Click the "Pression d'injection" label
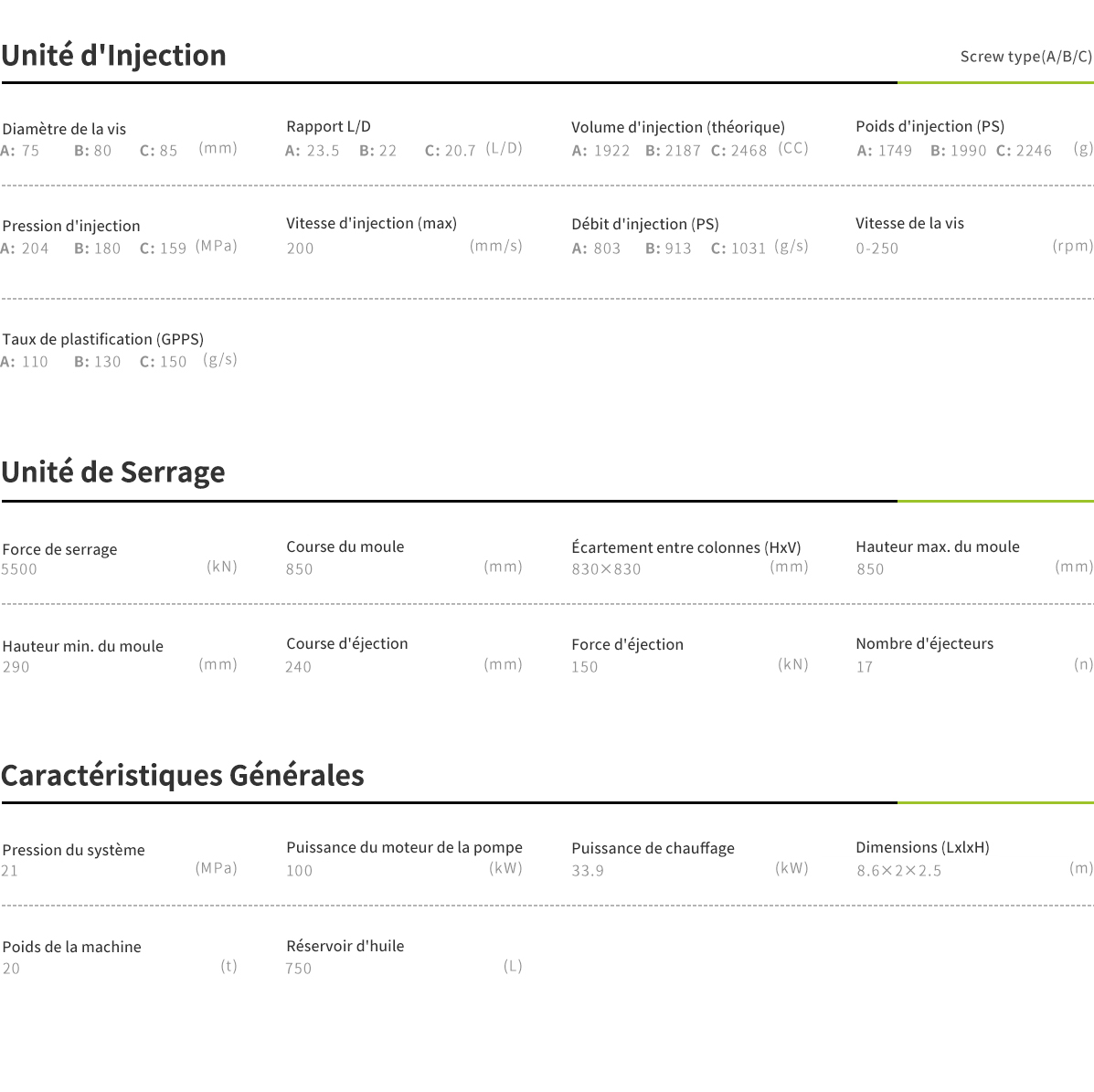 (x=71, y=226)
